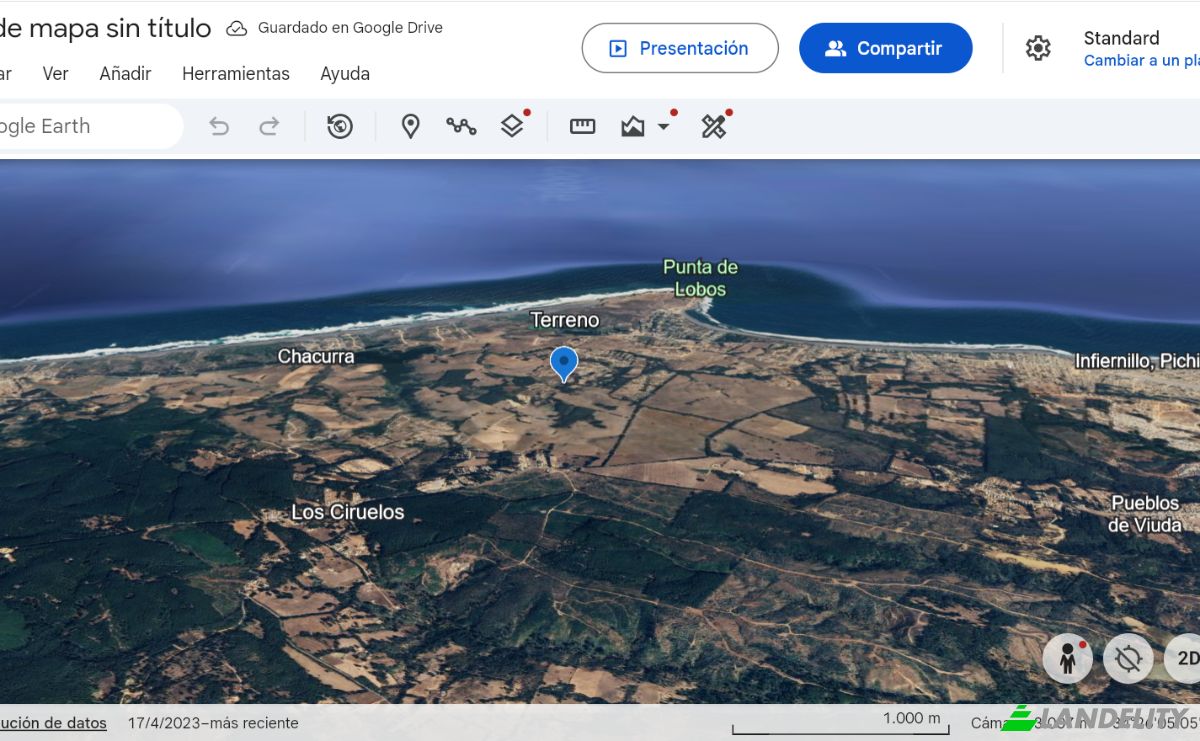Open historical imagery clock icon

pyautogui.click(x=340, y=126)
